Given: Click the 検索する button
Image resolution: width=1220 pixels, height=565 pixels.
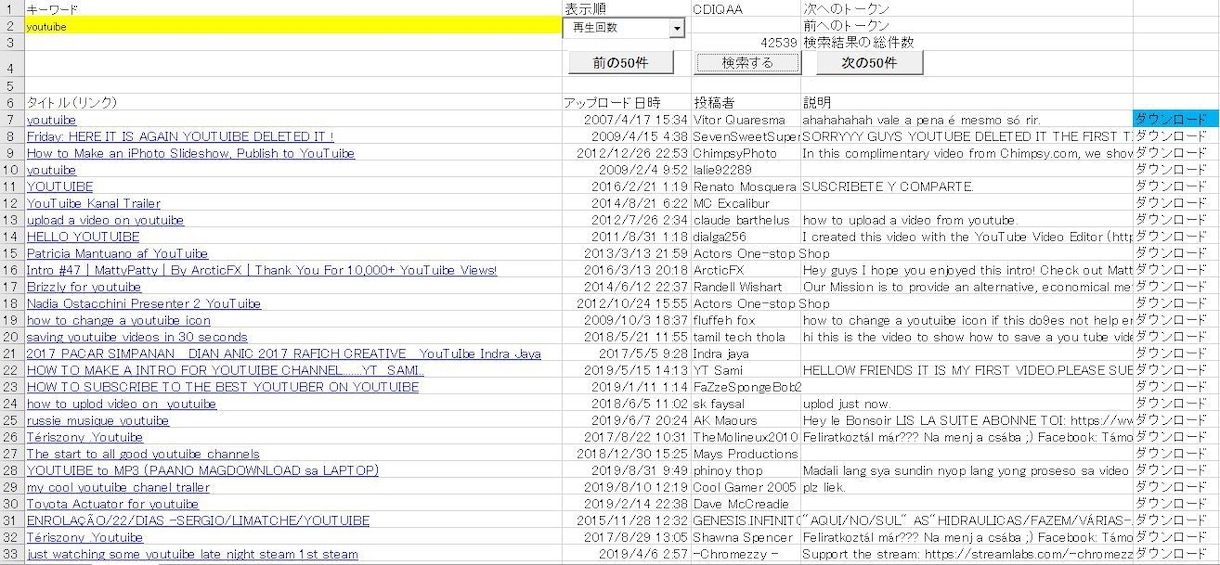Looking at the screenshot, I should coord(748,63).
